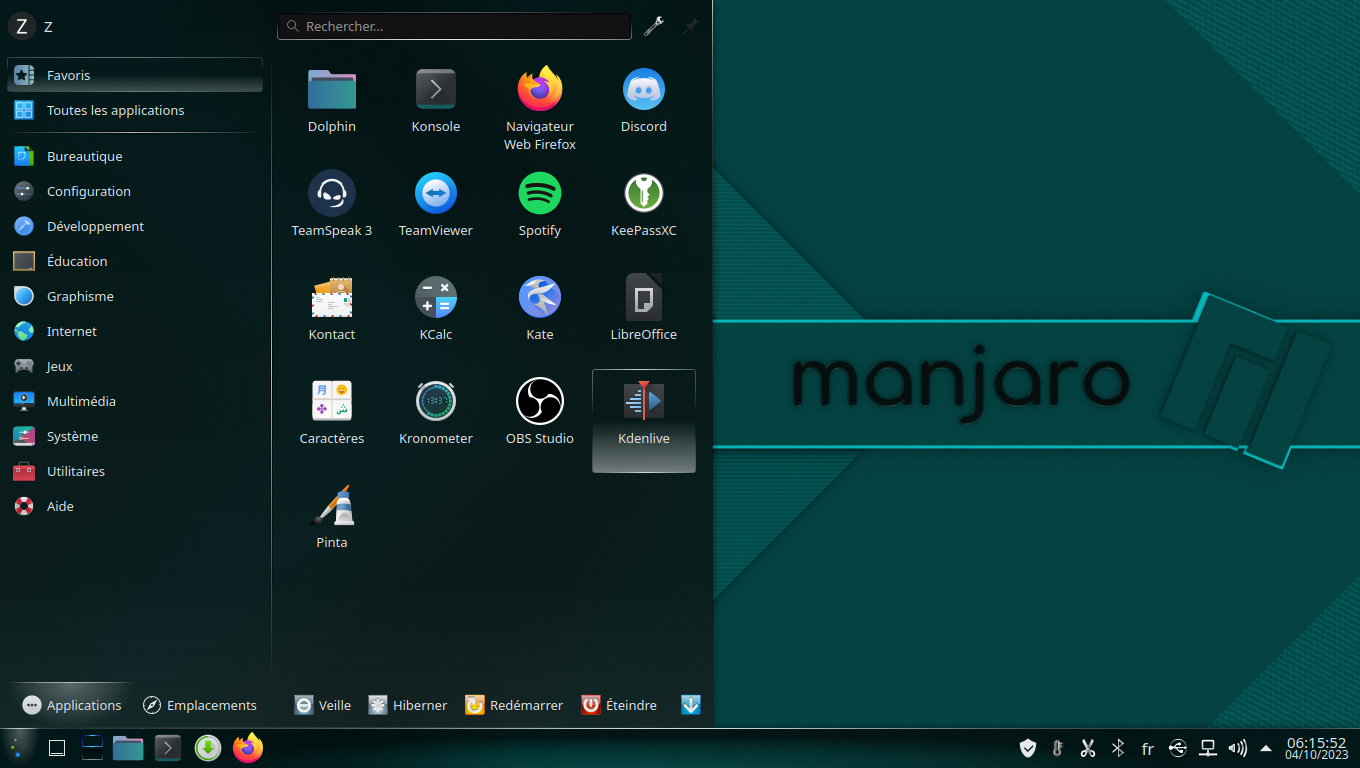
Task: Browse the Système category
Action: (x=135, y=436)
